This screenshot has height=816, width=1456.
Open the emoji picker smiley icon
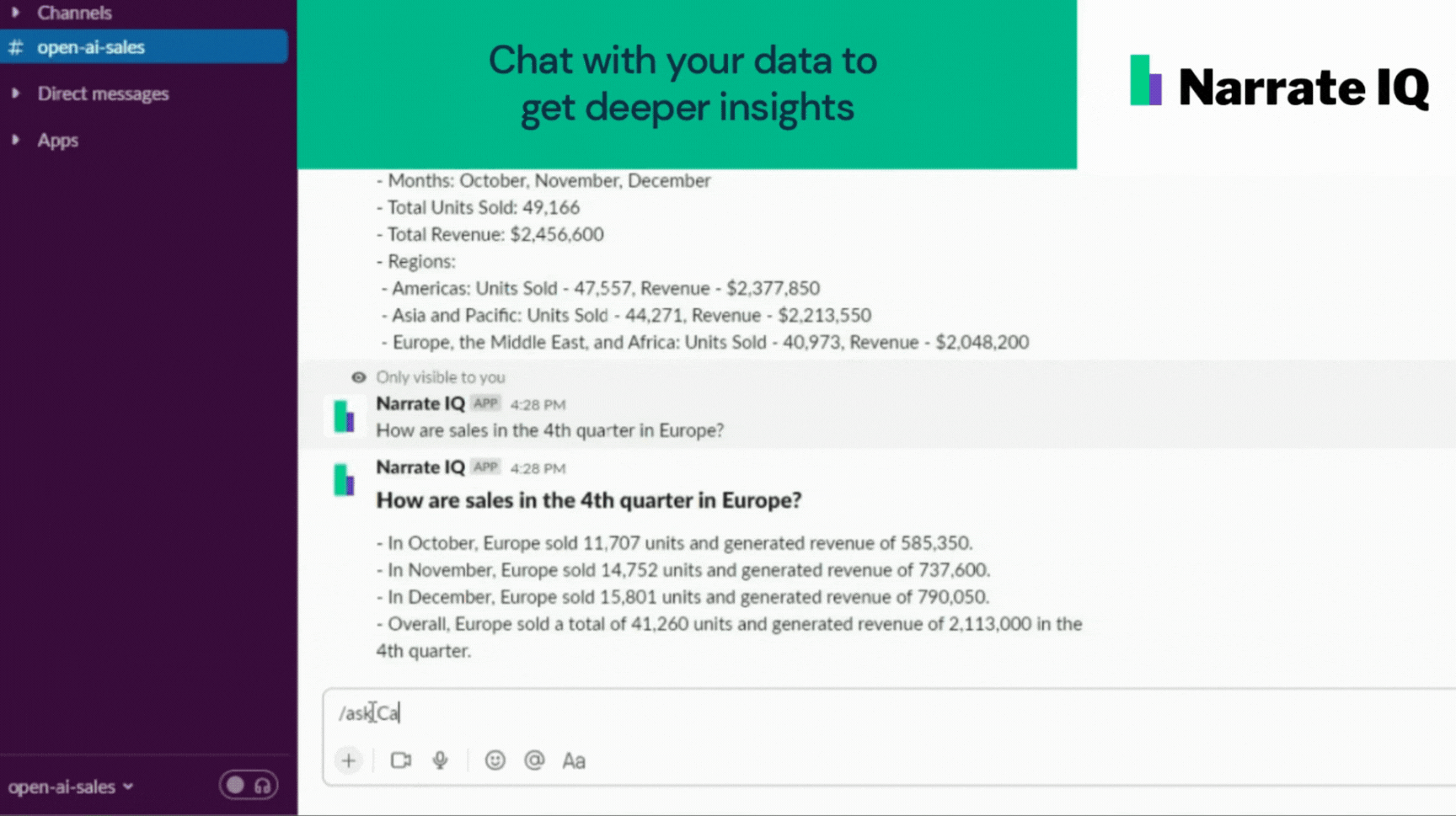(495, 760)
